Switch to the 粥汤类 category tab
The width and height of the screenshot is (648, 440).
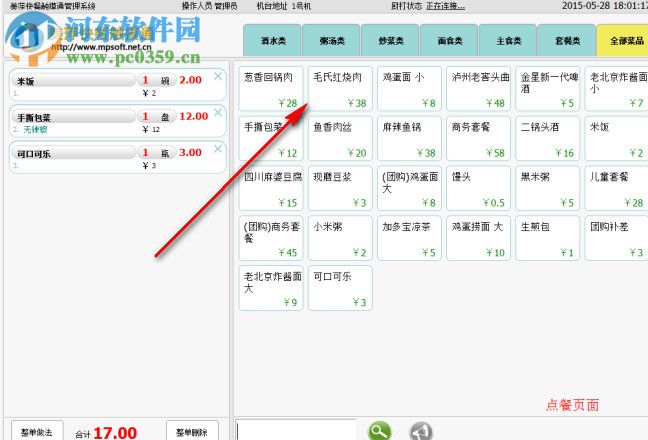point(331,40)
